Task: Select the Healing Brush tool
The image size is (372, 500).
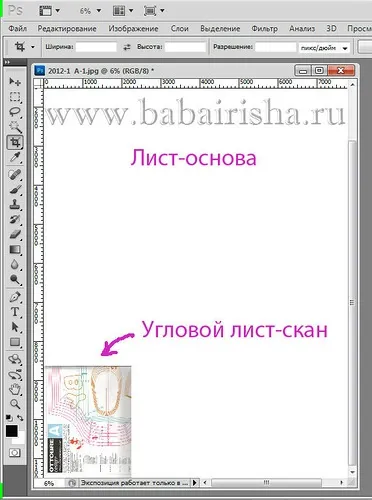Action: (15, 175)
